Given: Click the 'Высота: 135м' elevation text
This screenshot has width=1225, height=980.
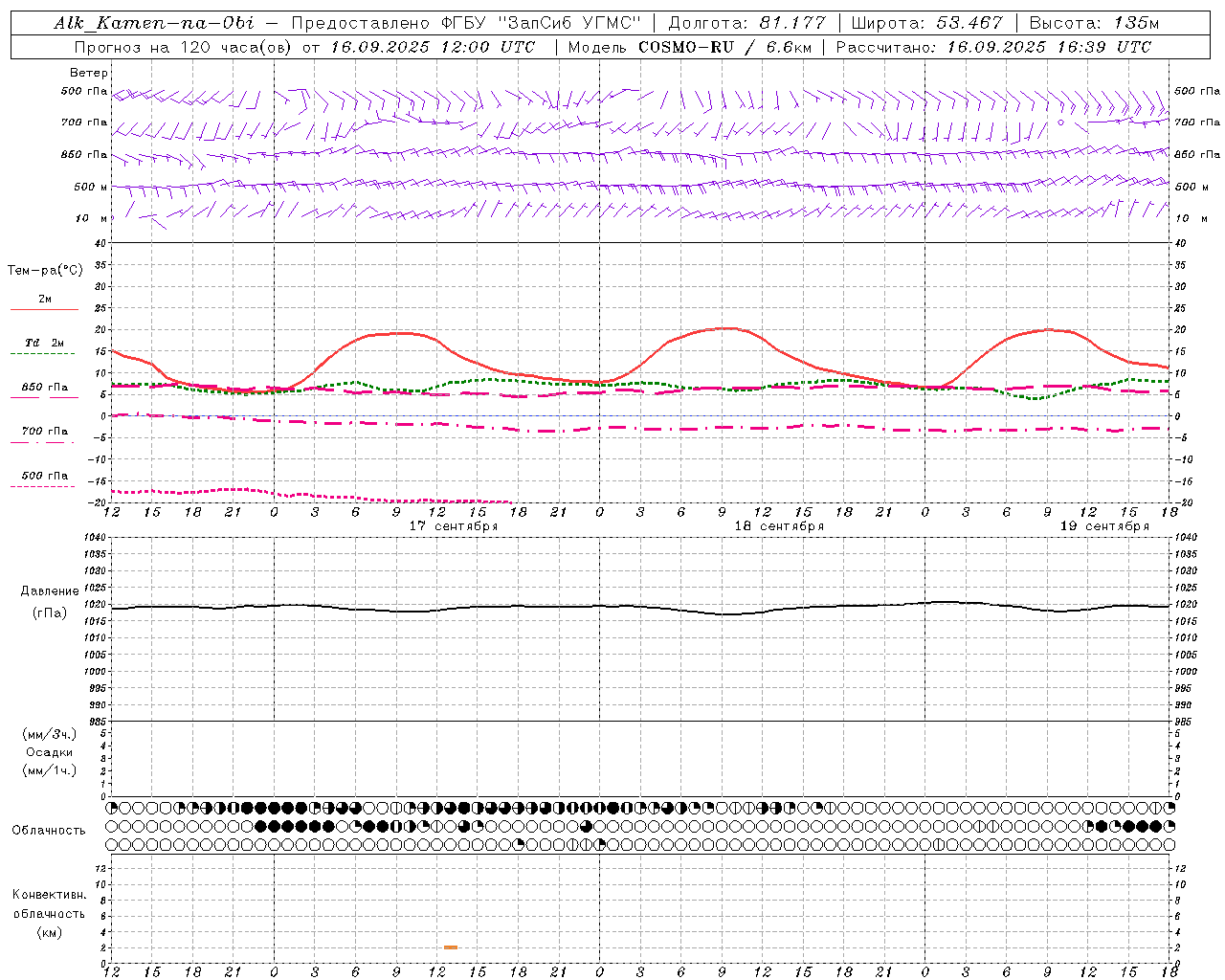Looking at the screenshot, I should (1094, 23).
